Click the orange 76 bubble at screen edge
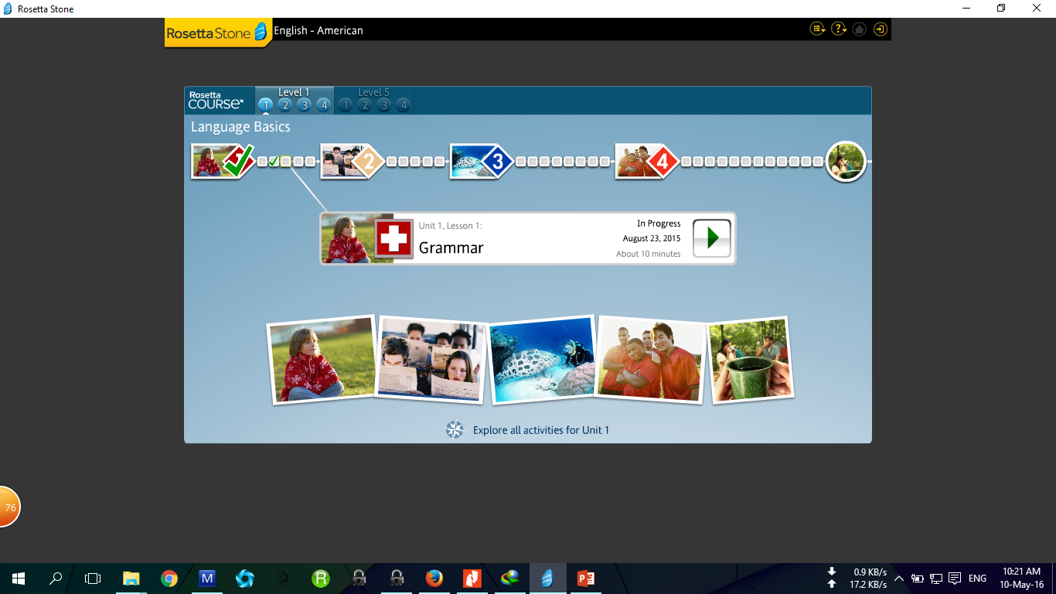 9,507
